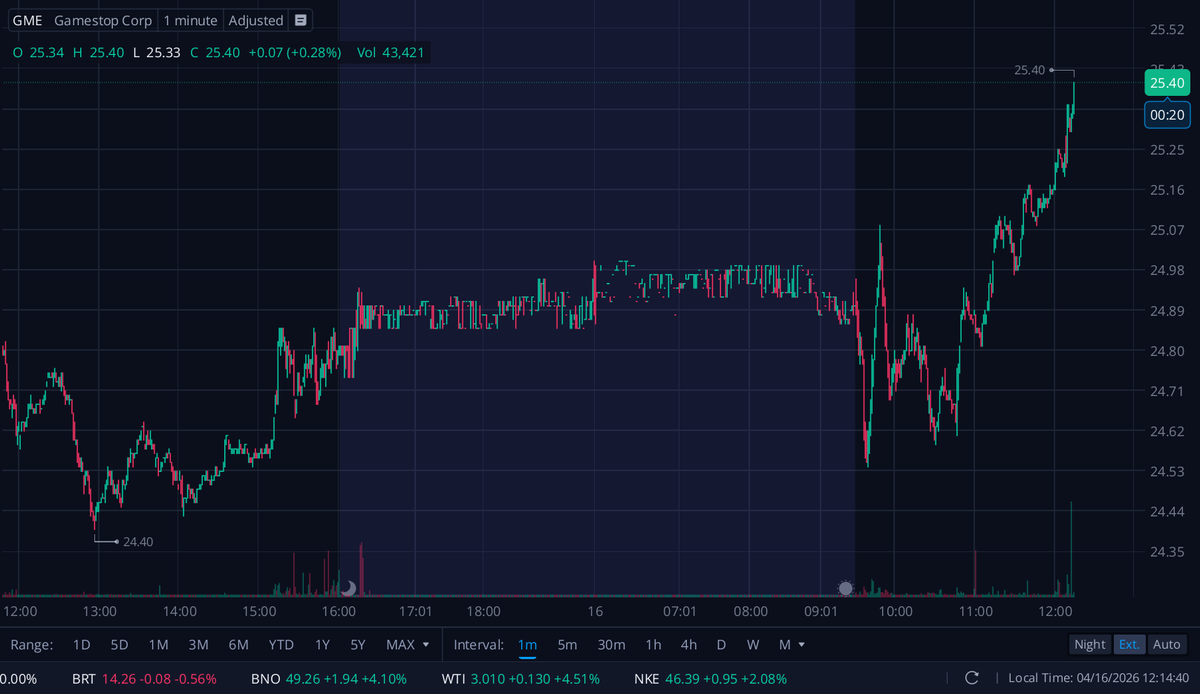Click the Adjusted price setting label
The image size is (1200, 694).
(x=255, y=20)
